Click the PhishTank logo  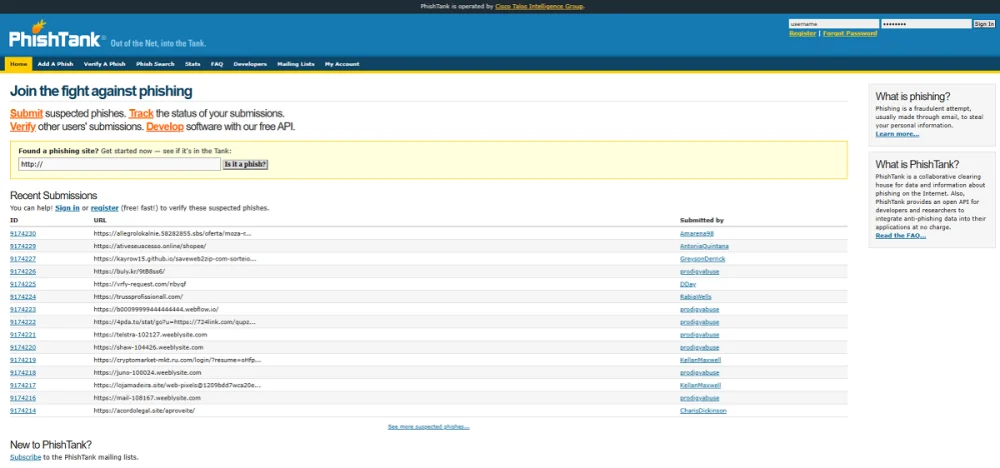click(x=57, y=39)
